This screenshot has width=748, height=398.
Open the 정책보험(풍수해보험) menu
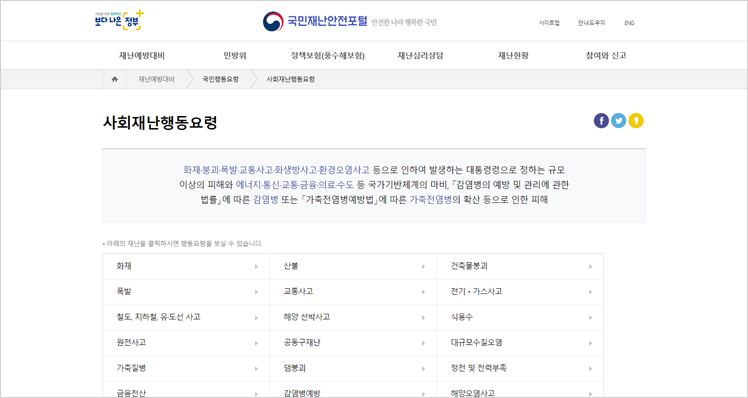328,56
